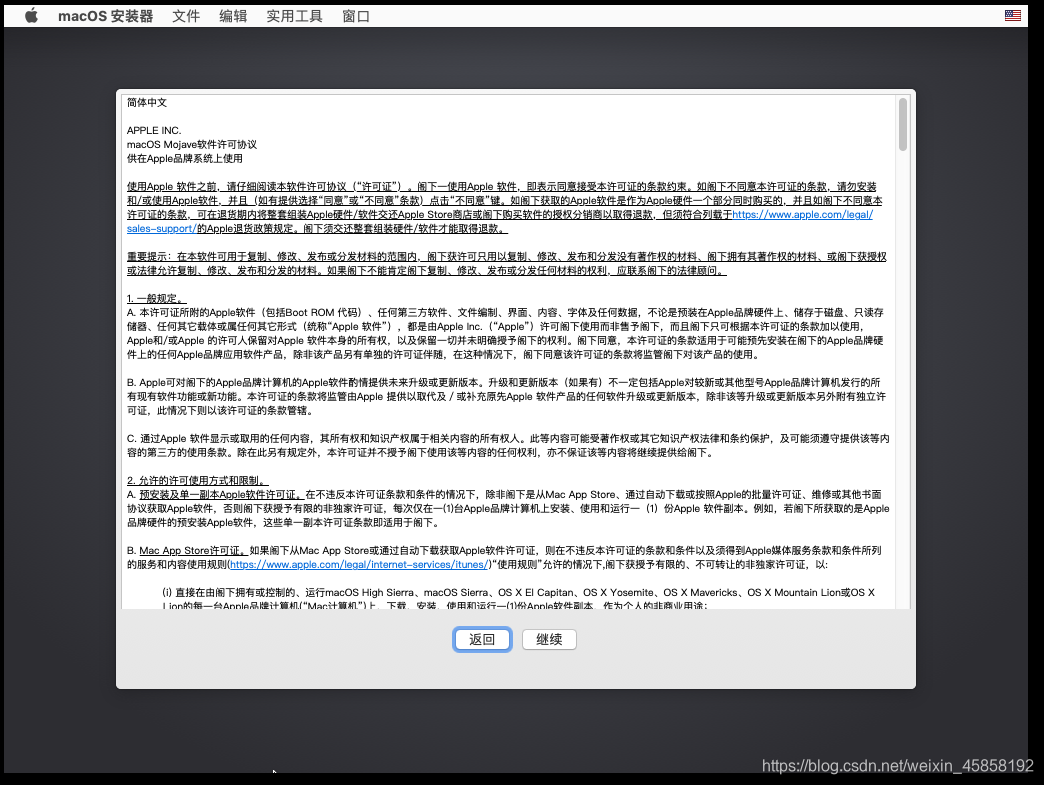Click clause (i) listing macOS High Sierra
Screen dimensions: 1044x785
coord(519,599)
